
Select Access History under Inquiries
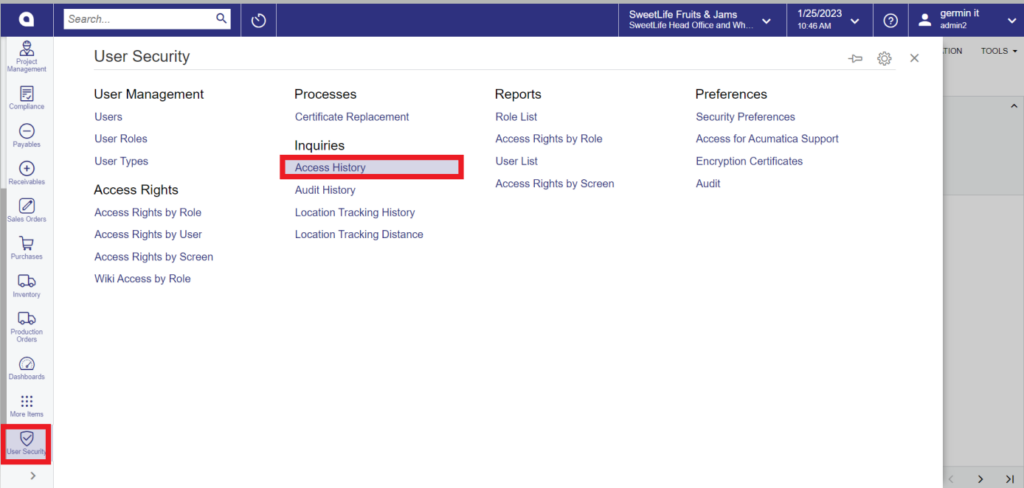pyautogui.click(x=330, y=168)
